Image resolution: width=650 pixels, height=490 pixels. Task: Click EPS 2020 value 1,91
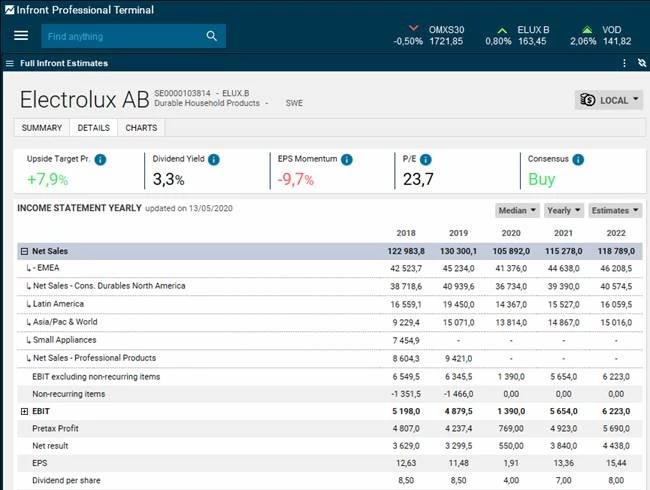(511, 463)
